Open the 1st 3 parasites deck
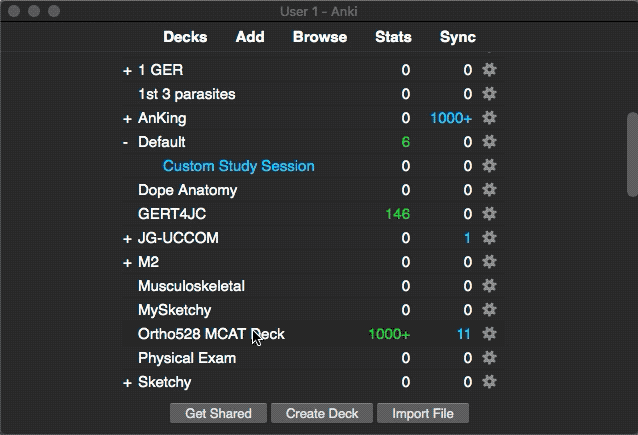This screenshot has width=638, height=435. pyautogui.click(x=186, y=94)
